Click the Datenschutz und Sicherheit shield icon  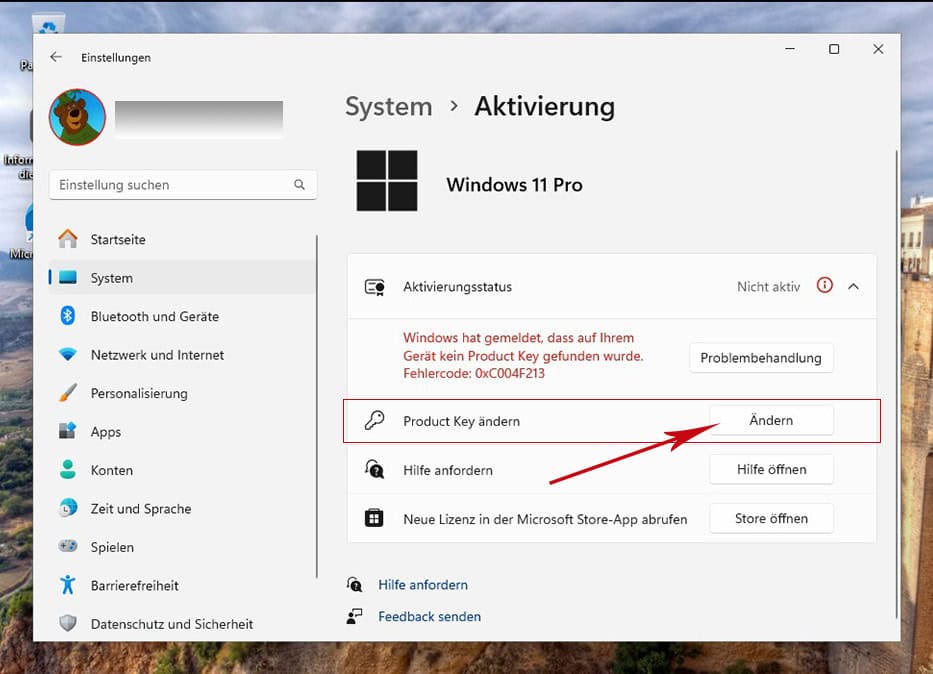click(68, 624)
